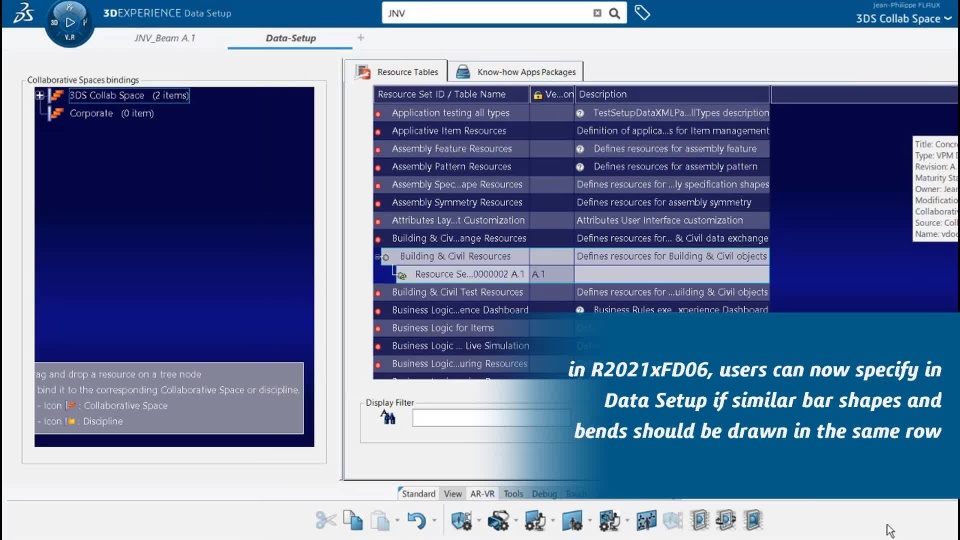Image resolution: width=960 pixels, height=540 pixels.
Task: Select Corporate (0 item) tree node
Action: click(x=111, y=113)
